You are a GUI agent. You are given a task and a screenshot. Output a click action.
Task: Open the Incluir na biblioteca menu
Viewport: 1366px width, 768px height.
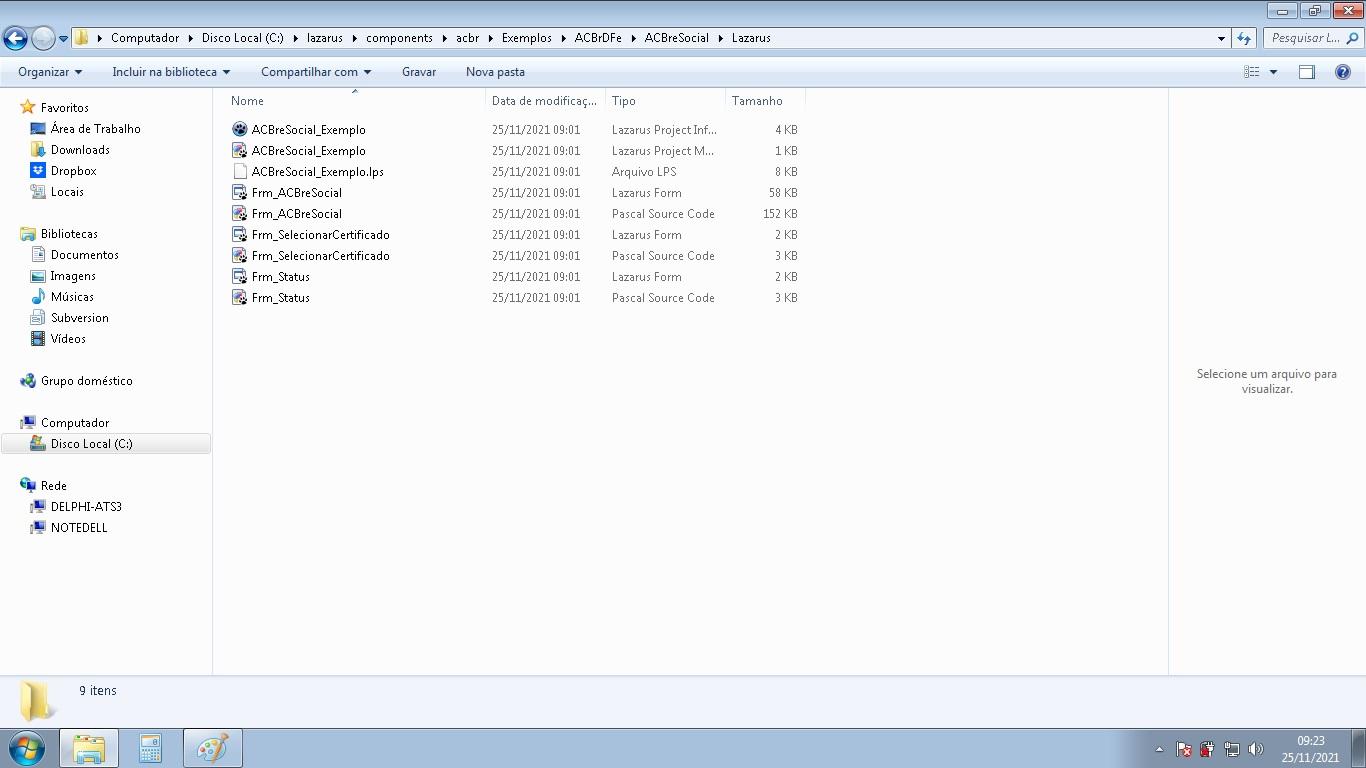click(x=171, y=72)
